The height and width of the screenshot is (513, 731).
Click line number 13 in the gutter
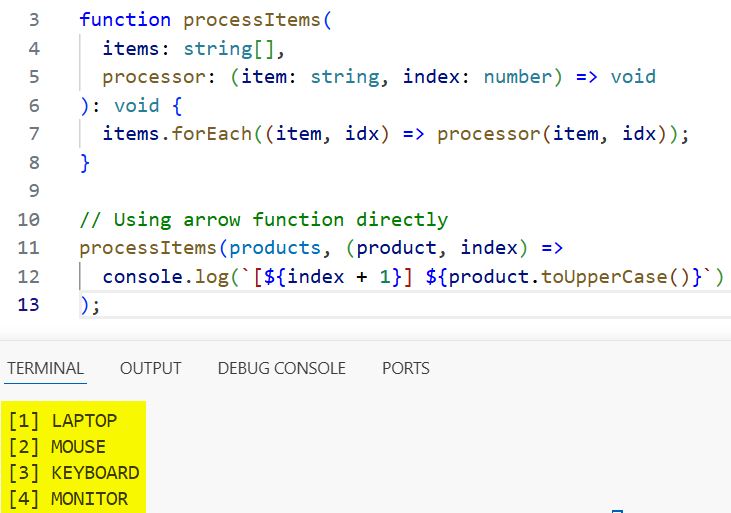pos(28,305)
